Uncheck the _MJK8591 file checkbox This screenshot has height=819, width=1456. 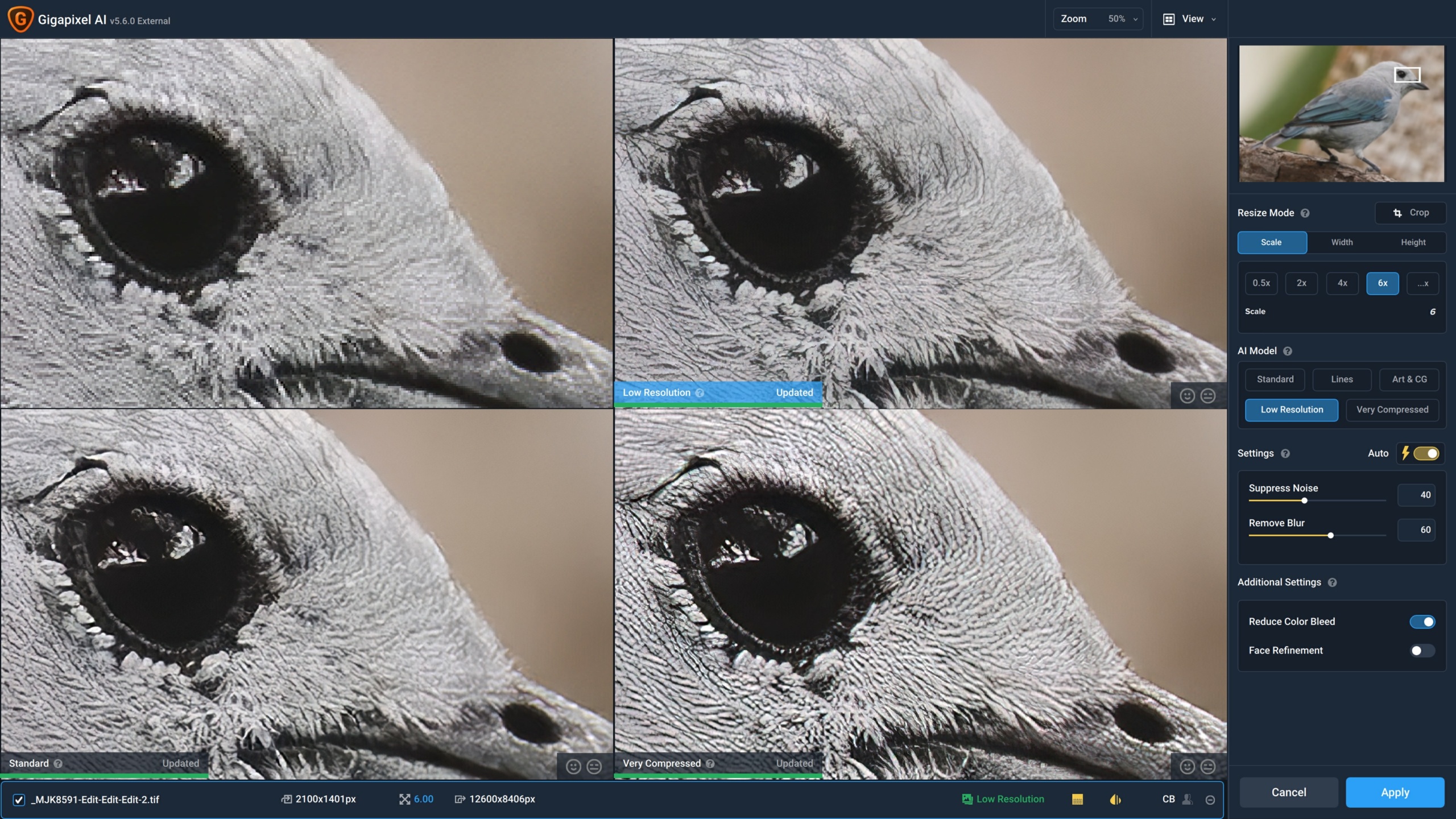(x=19, y=800)
